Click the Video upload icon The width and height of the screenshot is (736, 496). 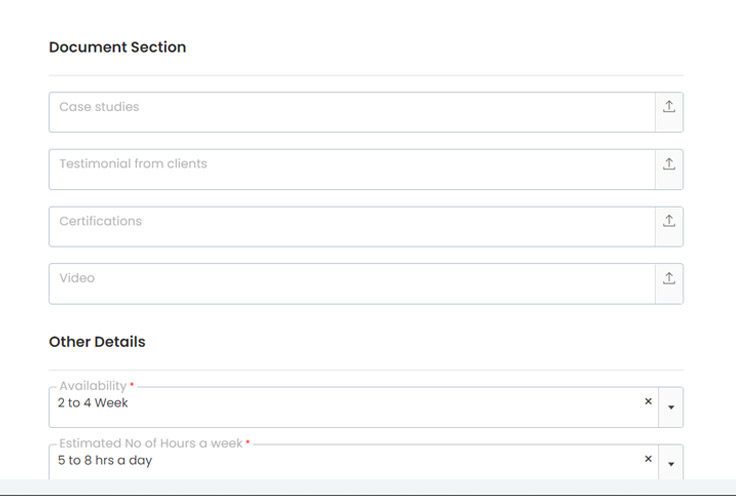(669, 278)
